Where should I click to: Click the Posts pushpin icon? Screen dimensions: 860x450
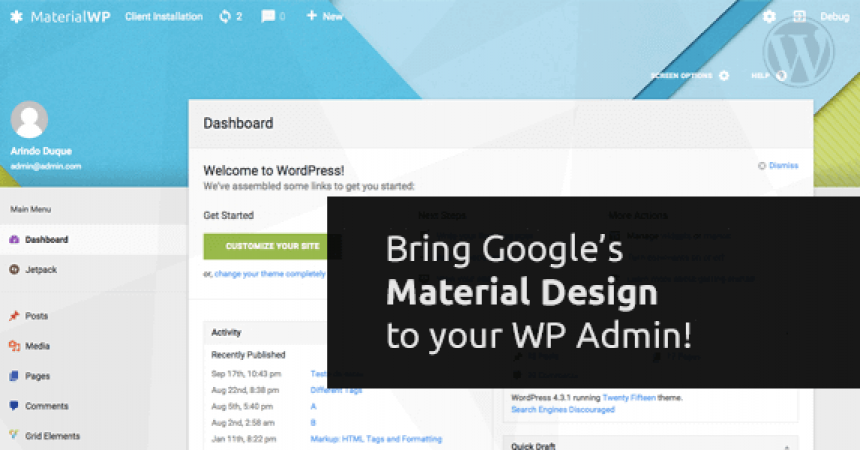[14, 316]
